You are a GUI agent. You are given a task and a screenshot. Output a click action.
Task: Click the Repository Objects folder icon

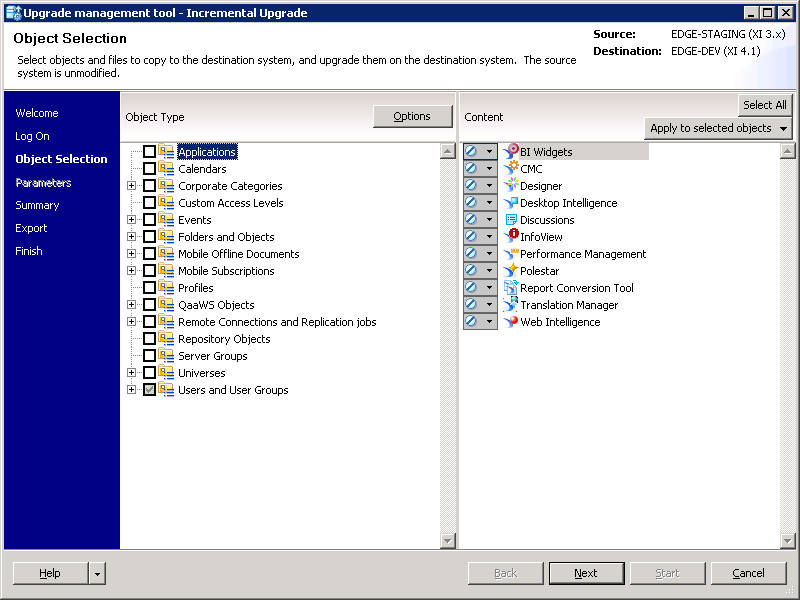click(166, 339)
